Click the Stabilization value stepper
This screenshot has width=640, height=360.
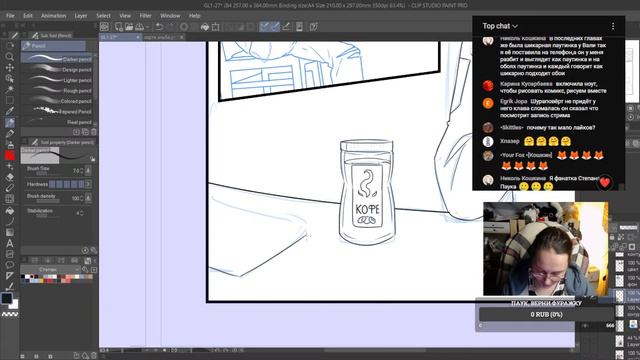point(81,213)
